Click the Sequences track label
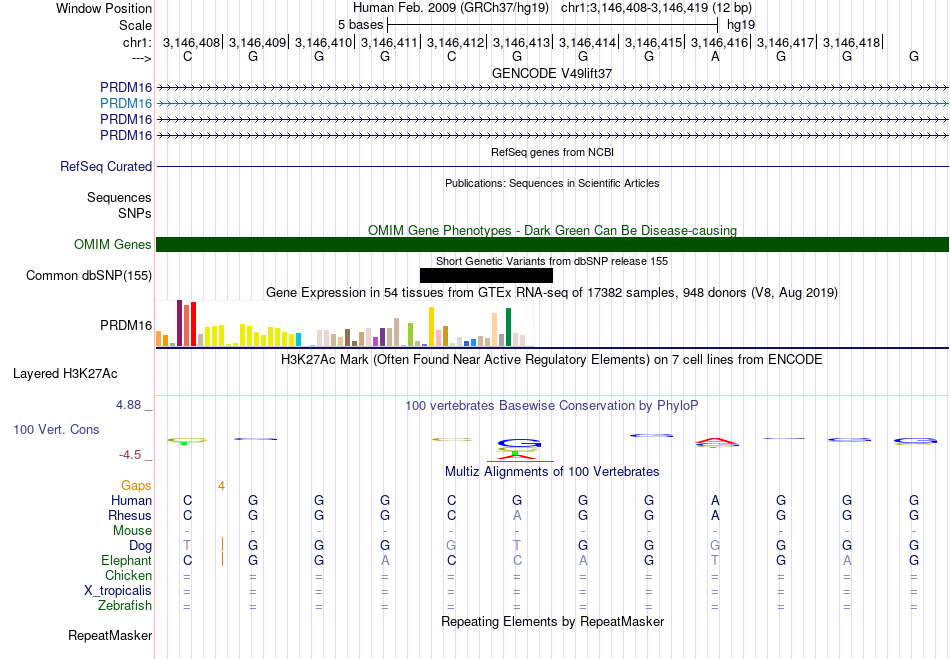 [119, 197]
